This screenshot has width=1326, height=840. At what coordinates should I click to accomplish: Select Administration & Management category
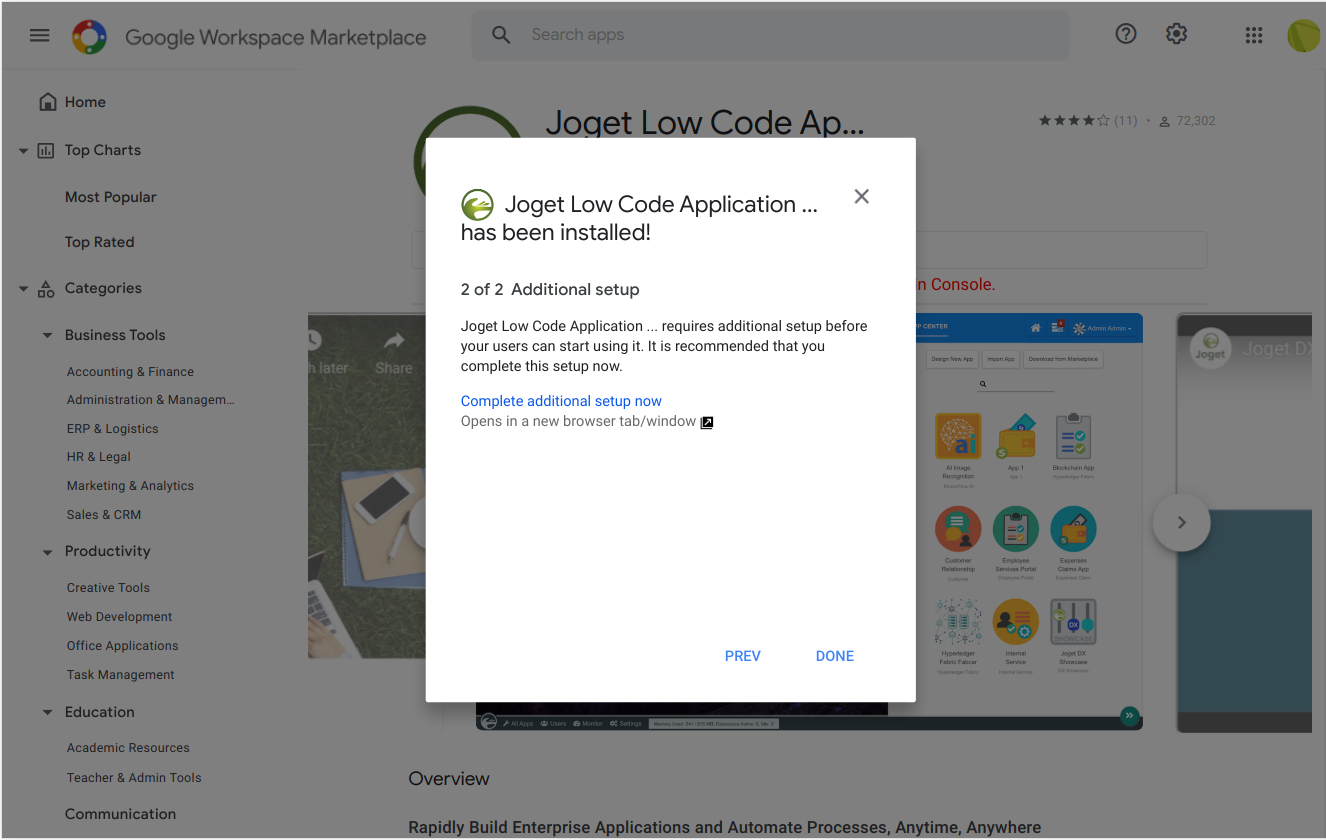click(150, 400)
